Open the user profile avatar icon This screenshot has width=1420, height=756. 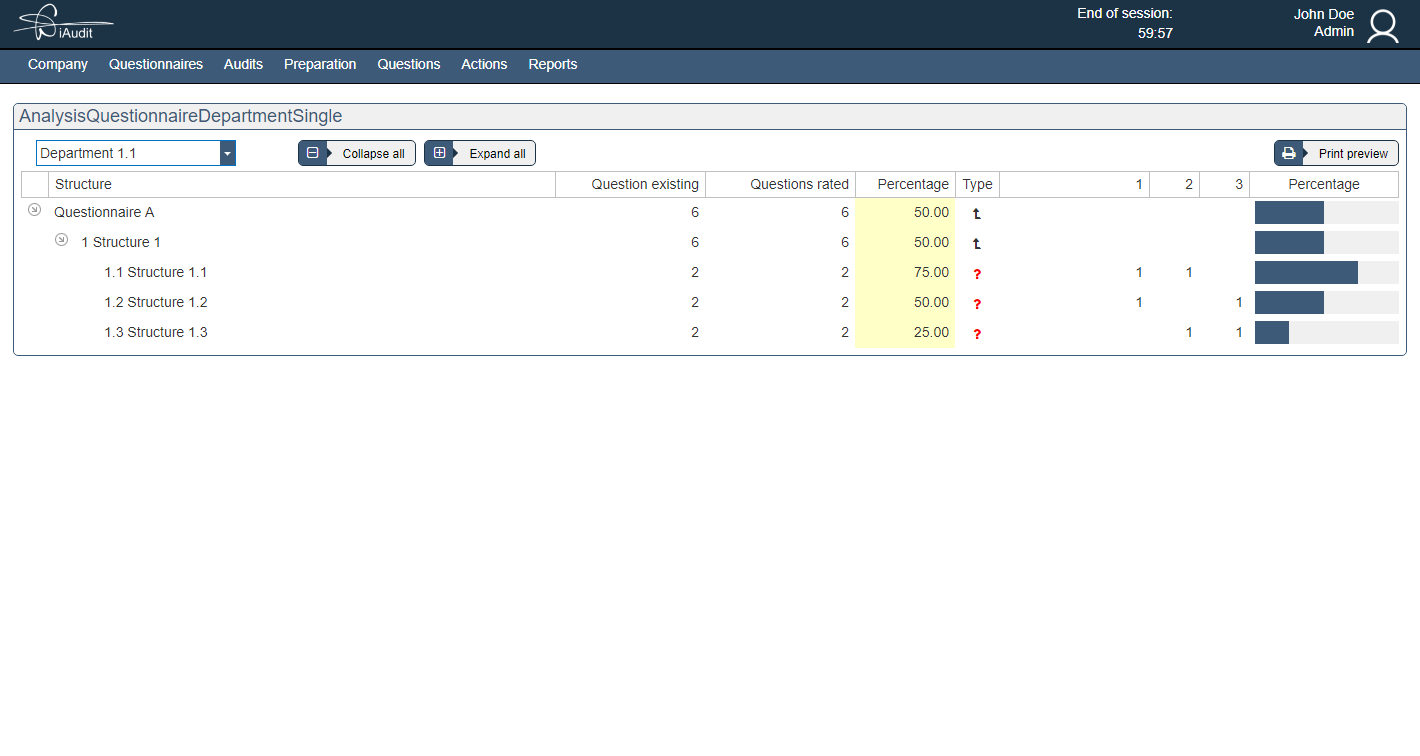[x=1383, y=26]
